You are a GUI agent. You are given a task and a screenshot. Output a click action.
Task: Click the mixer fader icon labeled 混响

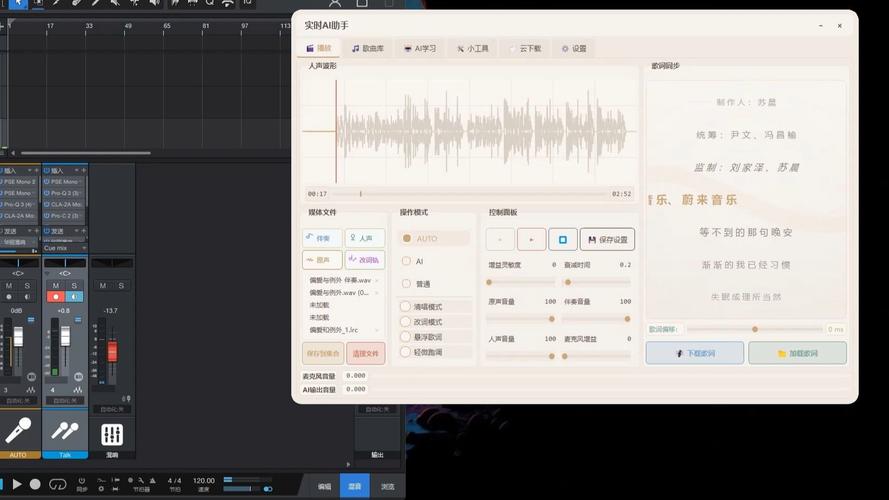click(x=112, y=434)
